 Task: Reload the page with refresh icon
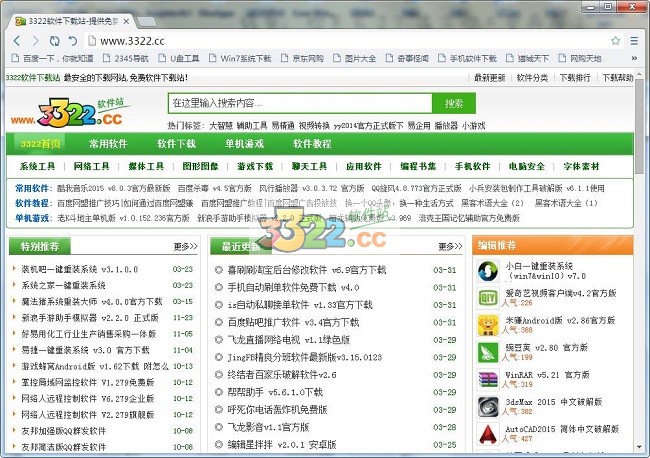click(54, 41)
